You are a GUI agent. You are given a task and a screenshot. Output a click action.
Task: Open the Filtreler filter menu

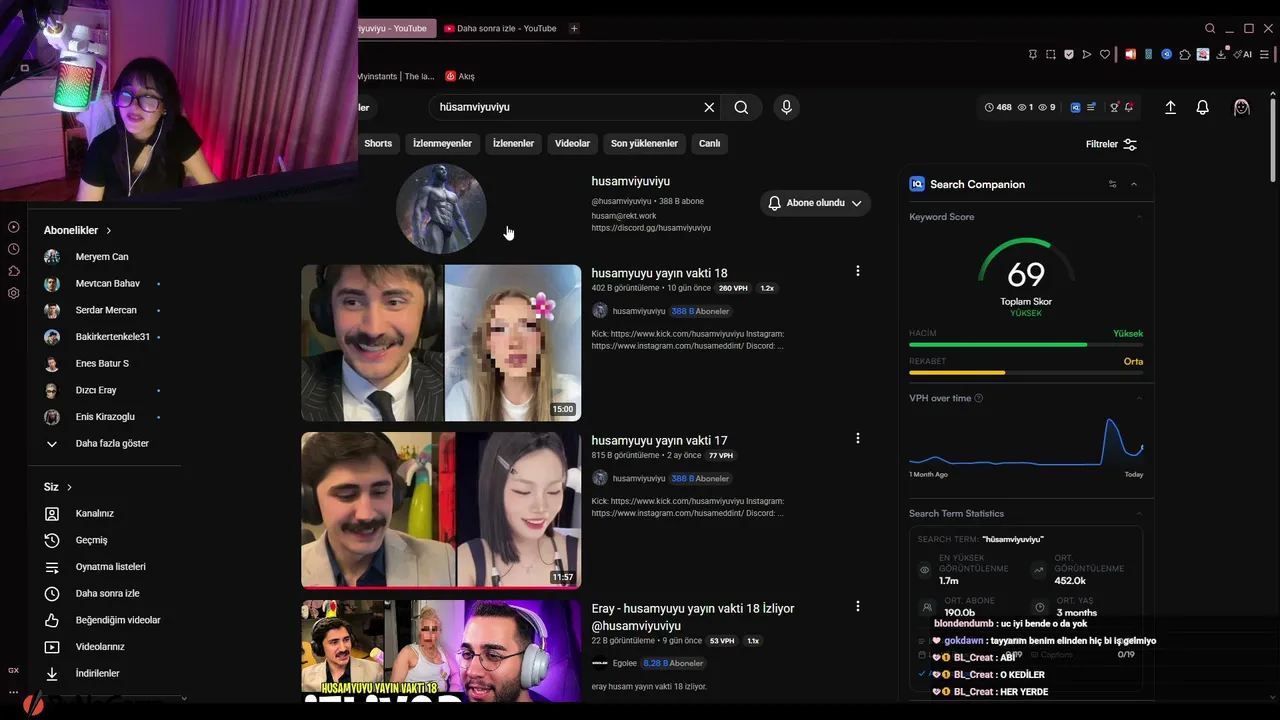(x=1111, y=144)
